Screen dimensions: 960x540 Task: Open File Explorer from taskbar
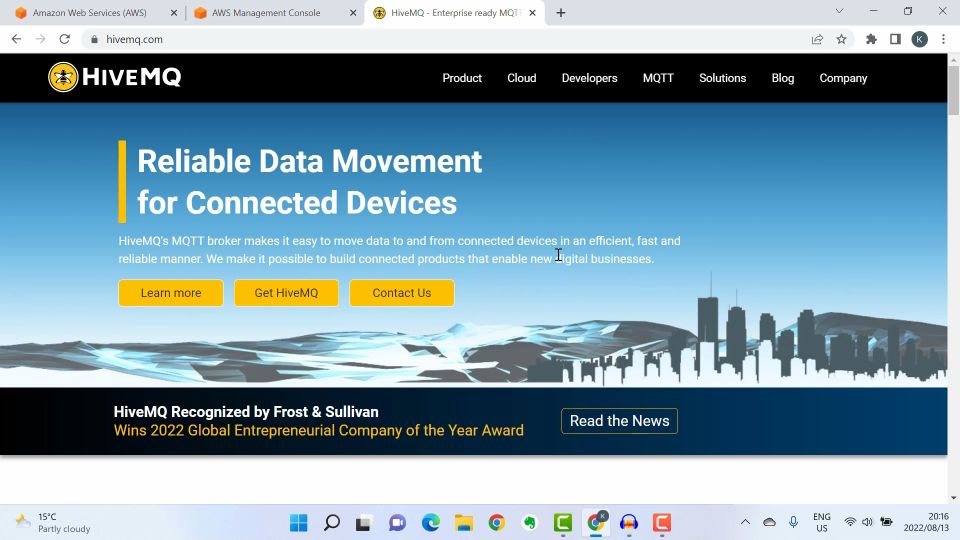[x=463, y=522]
